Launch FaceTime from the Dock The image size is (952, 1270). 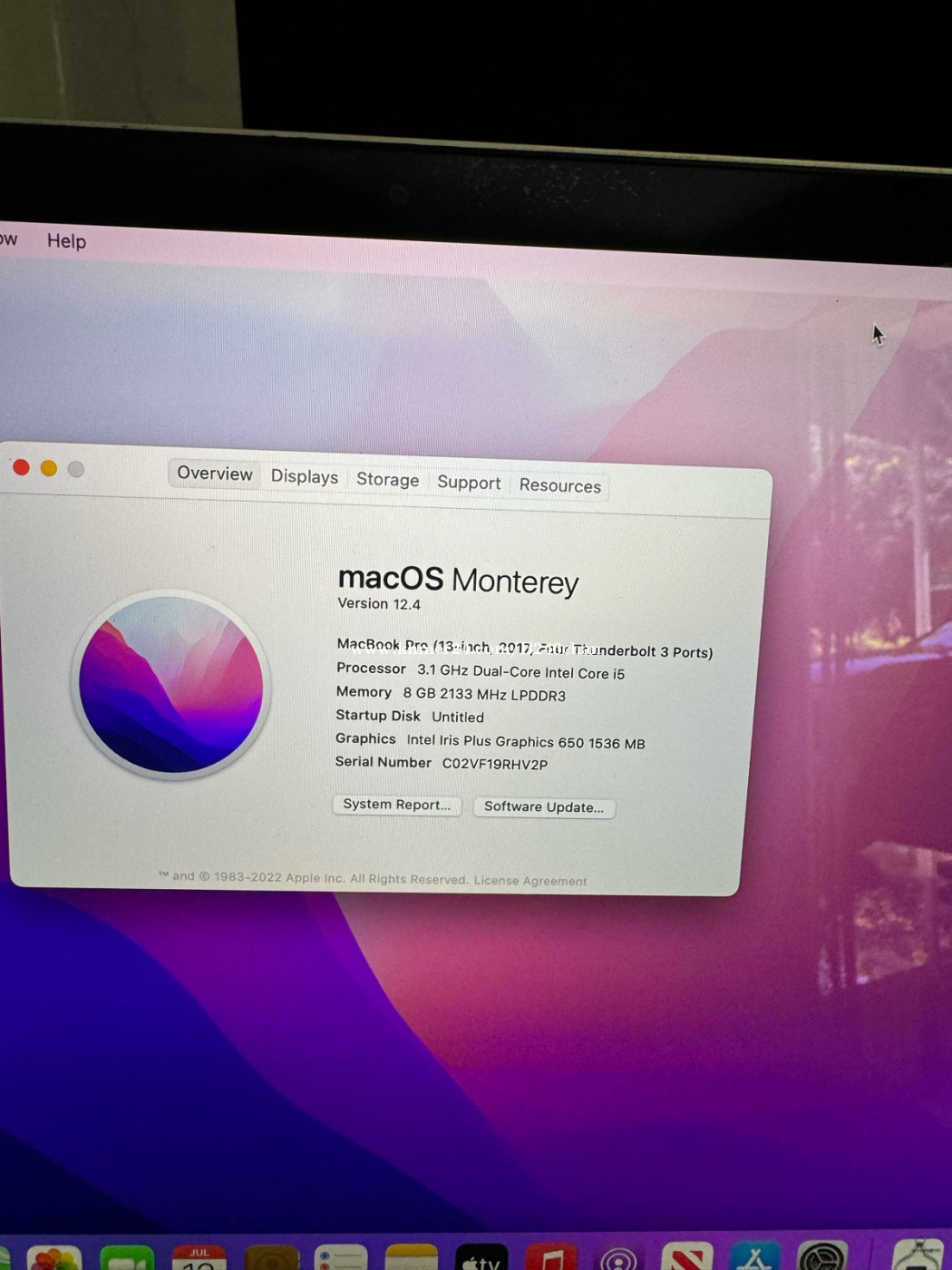pyautogui.click(x=127, y=1259)
